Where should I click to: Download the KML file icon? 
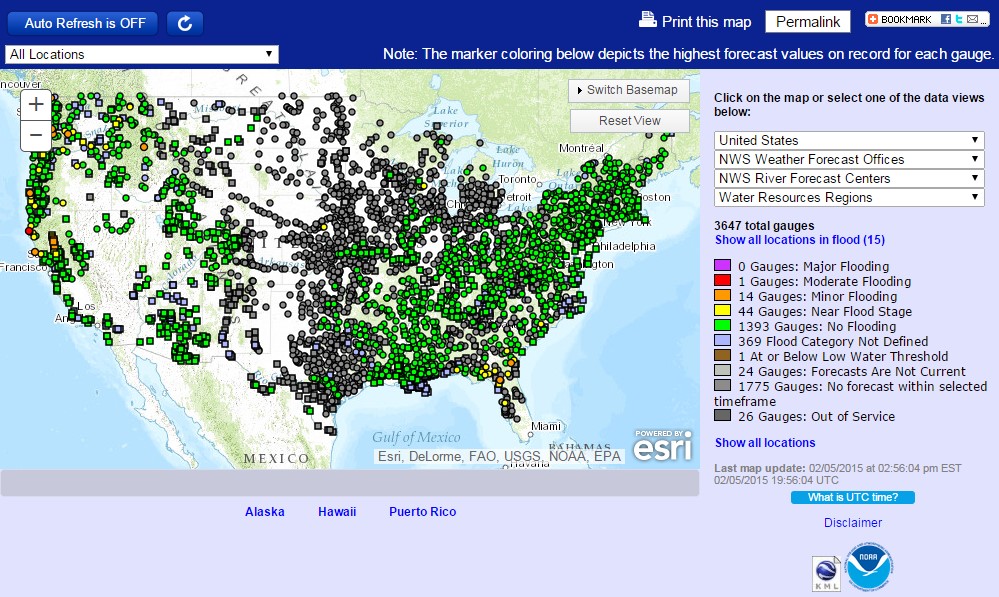tap(826, 572)
